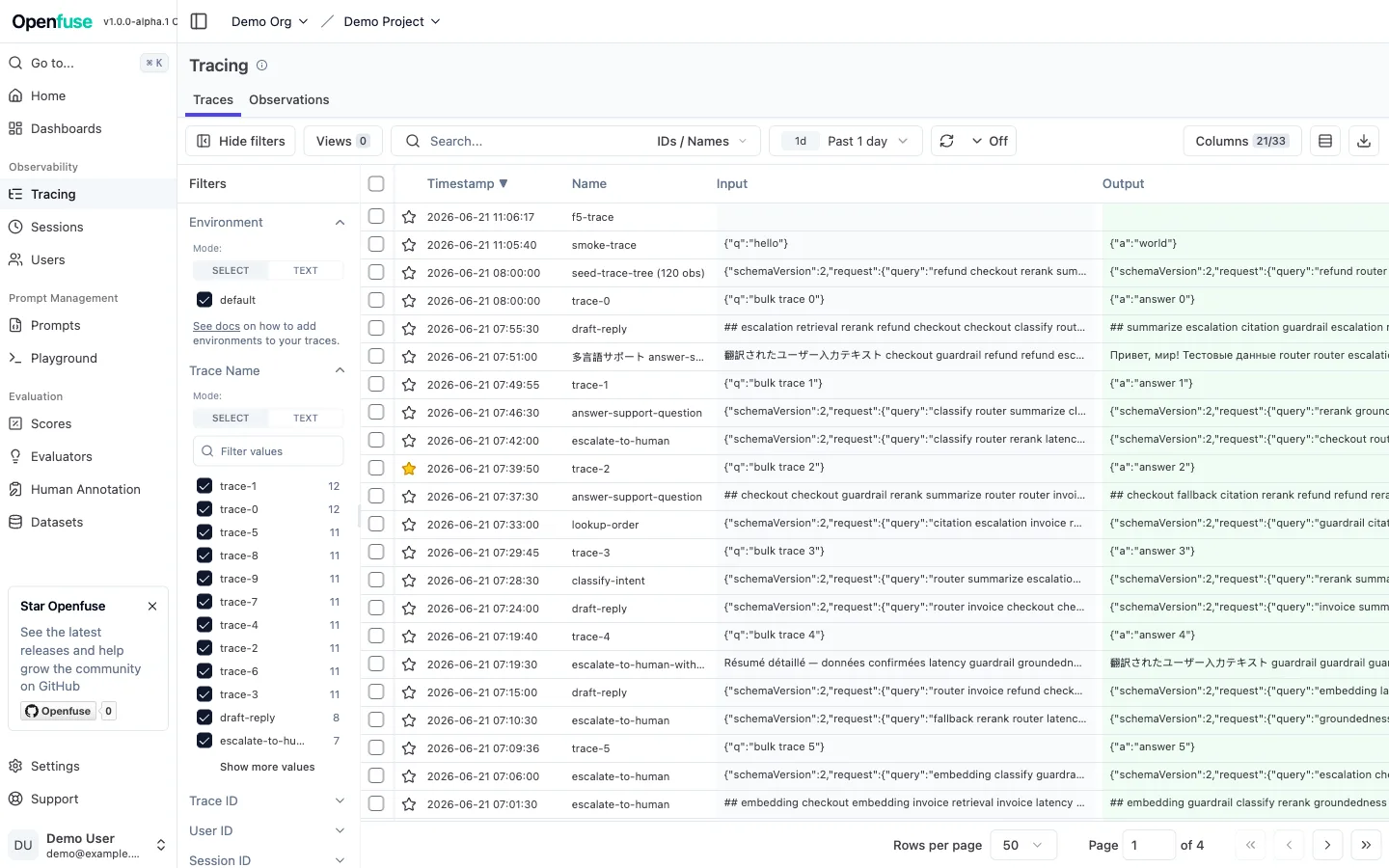Uncheck draft-reply in Trace Name filter
The width and height of the screenshot is (1389, 868).
(204, 718)
